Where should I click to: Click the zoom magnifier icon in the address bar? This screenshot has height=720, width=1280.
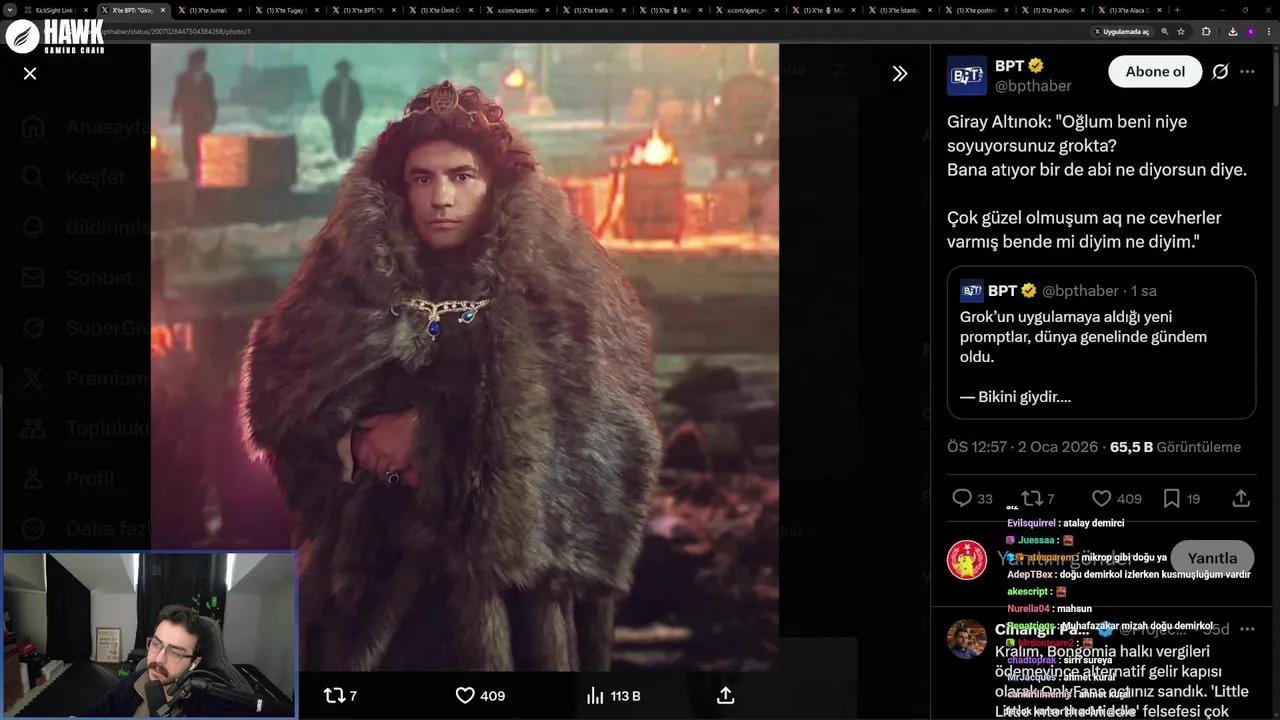1165,31
